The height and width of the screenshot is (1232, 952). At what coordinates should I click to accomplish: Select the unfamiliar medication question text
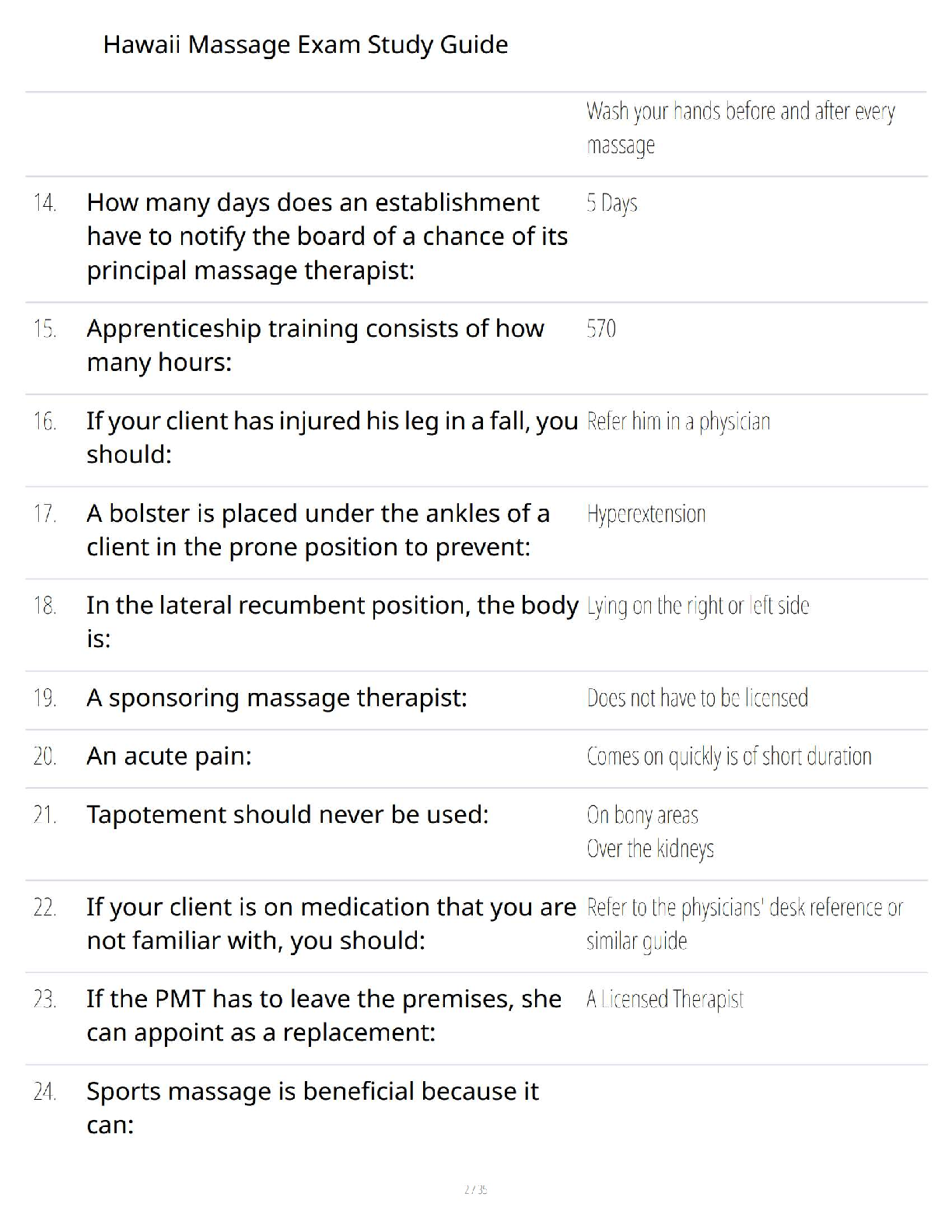pyautogui.click(x=331, y=923)
